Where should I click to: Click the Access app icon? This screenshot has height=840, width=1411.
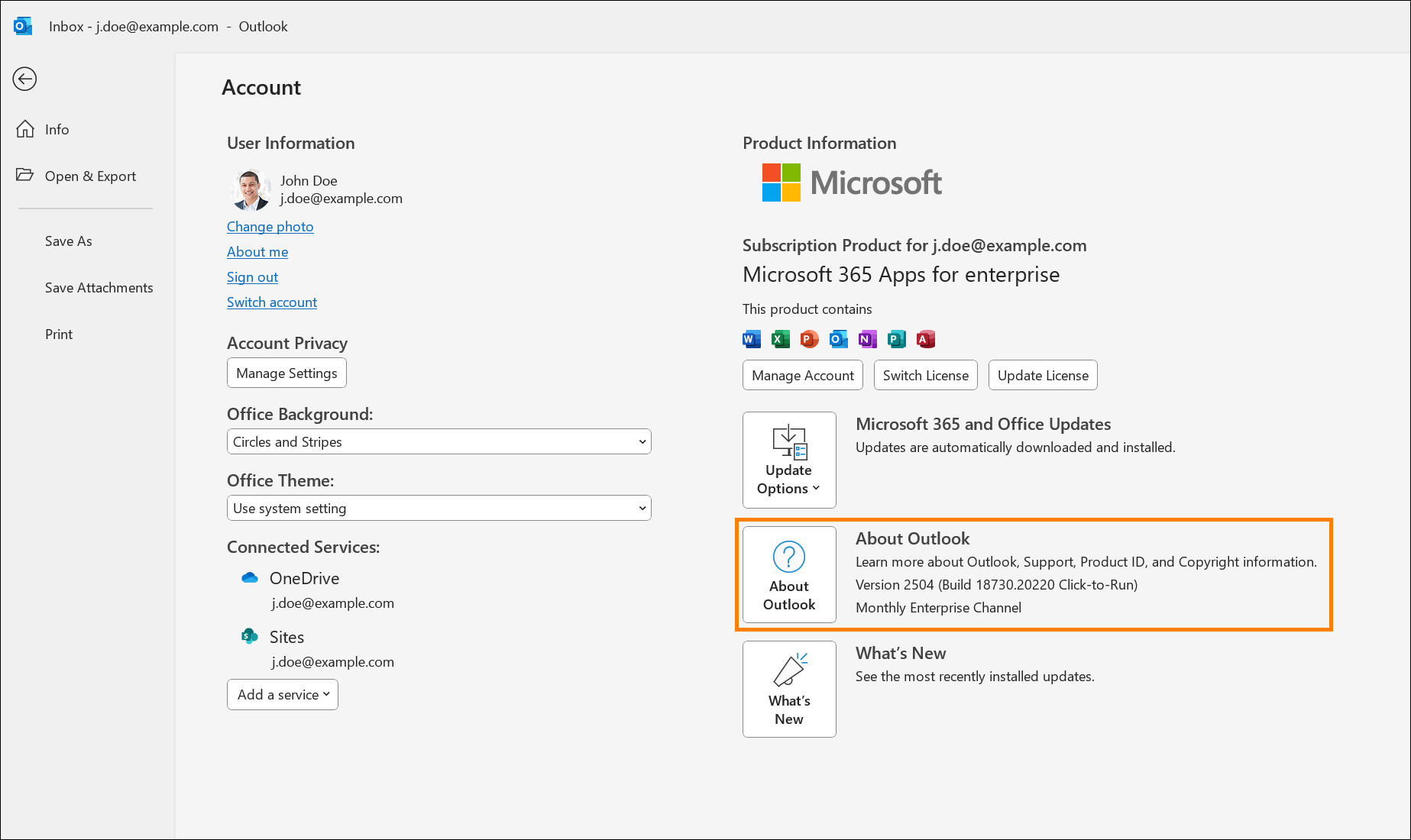point(926,339)
